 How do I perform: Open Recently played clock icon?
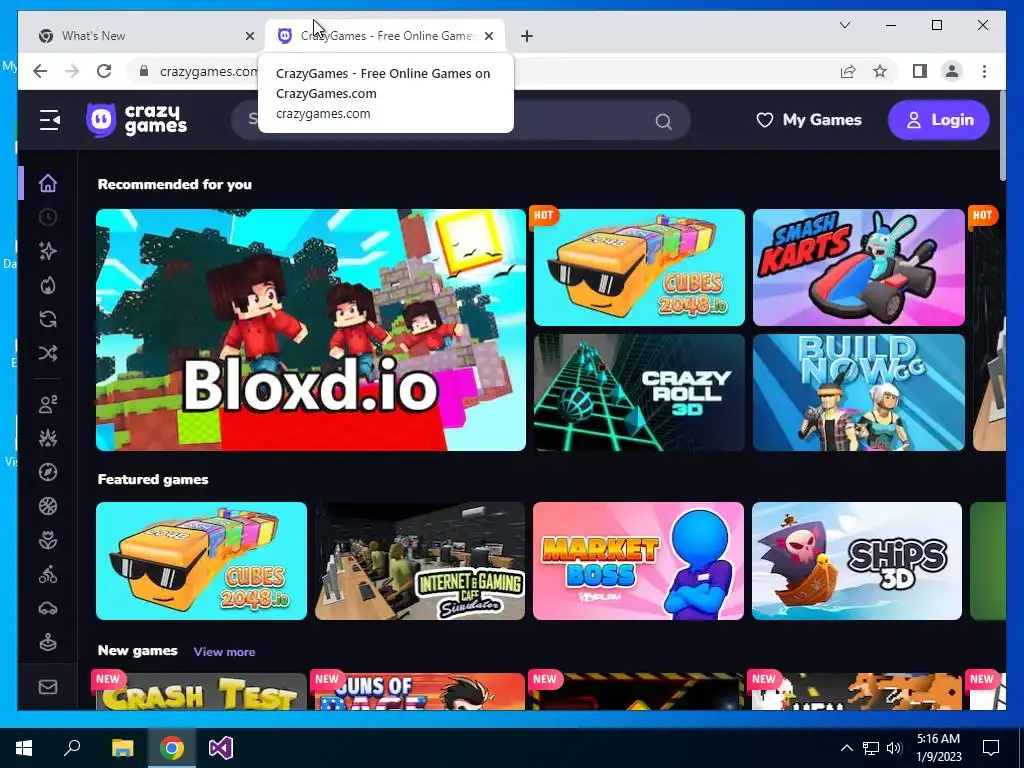(x=48, y=217)
